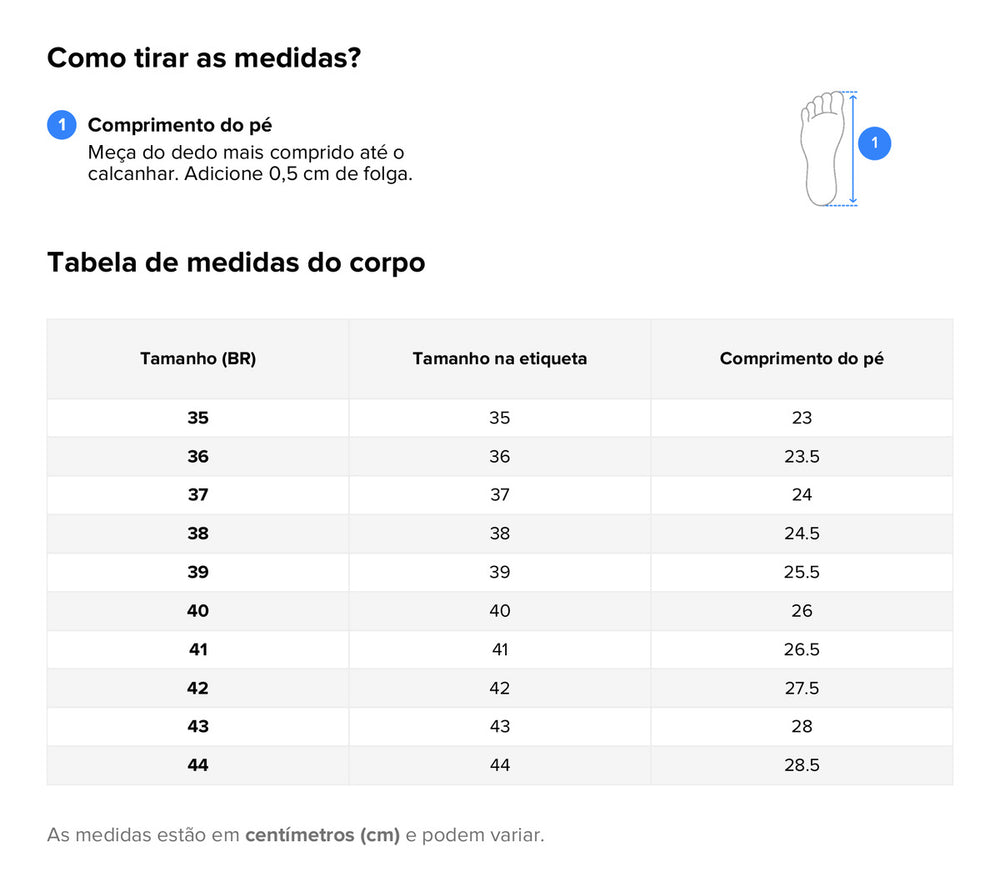This screenshot has width=1000, height=892.
Task: Click the 'Comprimento do pé' column header
Action: (x=801, y=358)
